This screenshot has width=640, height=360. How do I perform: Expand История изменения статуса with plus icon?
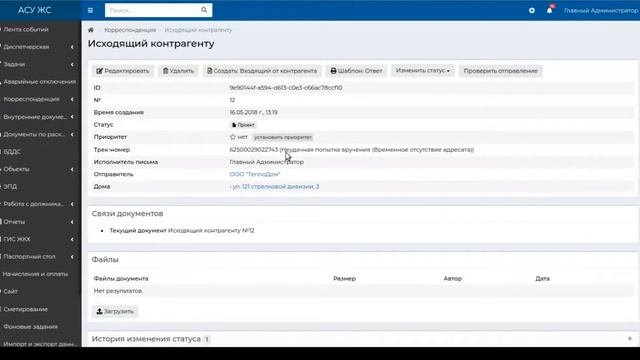pyautogui.click(x=629, y=339)
